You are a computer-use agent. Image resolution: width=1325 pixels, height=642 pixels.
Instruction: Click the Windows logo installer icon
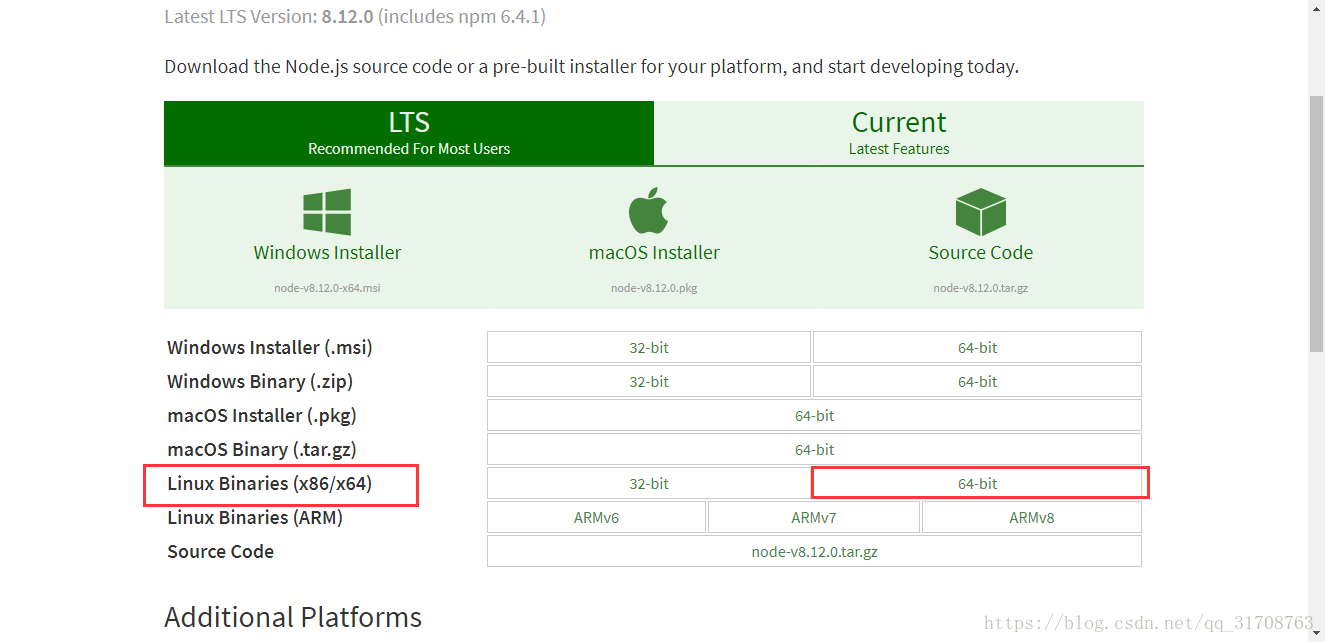pos(327,212)
